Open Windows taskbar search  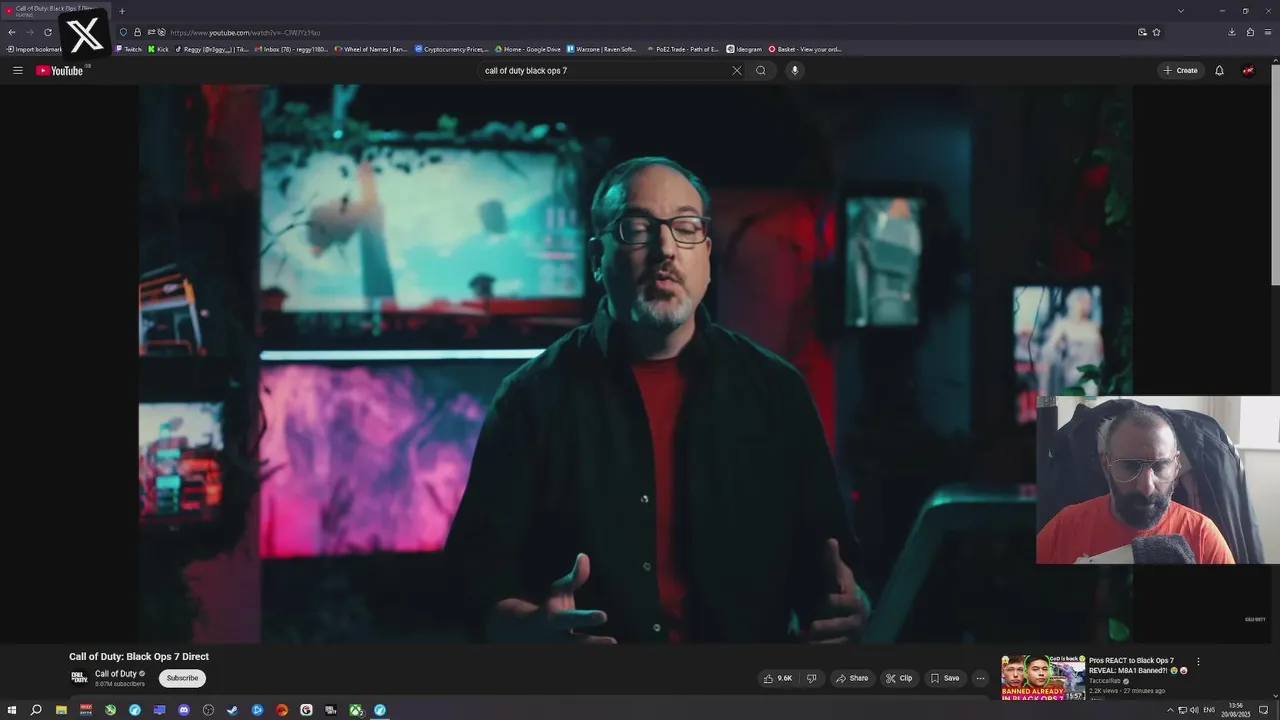36,710
